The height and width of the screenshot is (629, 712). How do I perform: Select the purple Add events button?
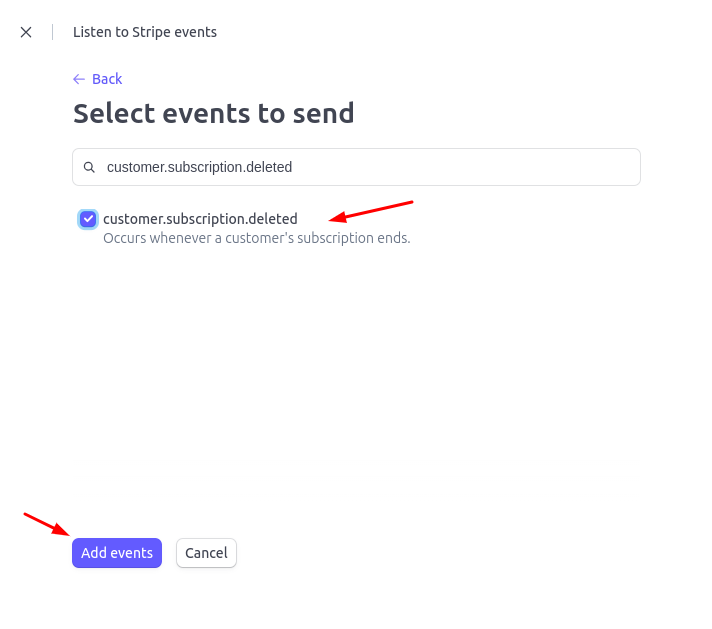click(x=117, y=553)
